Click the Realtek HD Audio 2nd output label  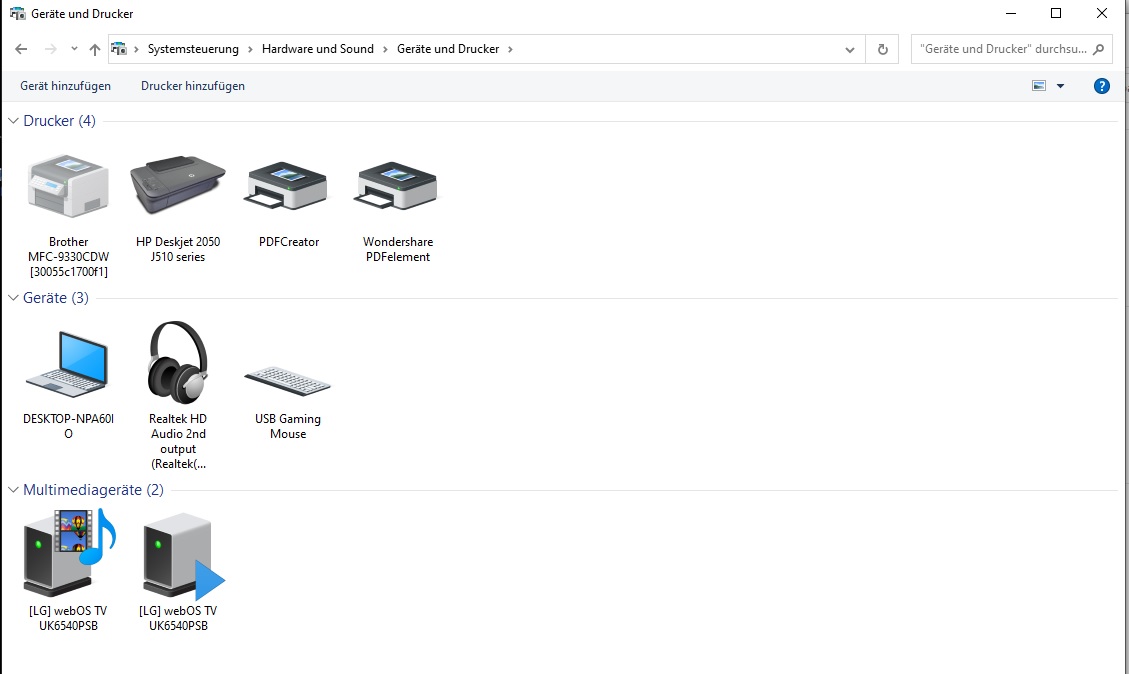[178, 441]
